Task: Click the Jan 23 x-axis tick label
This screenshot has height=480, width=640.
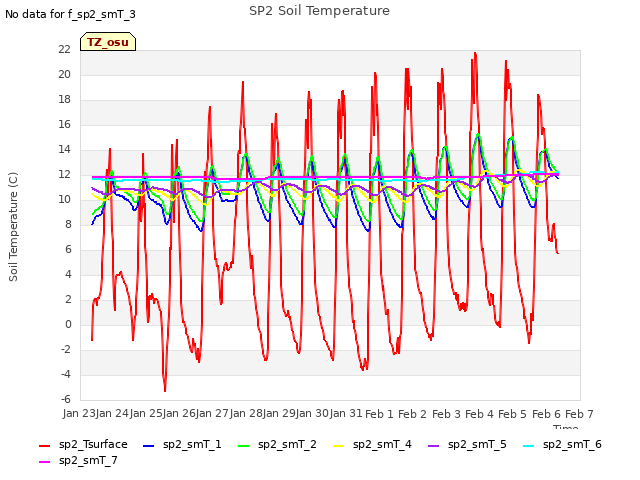Action: coord(79,413)
